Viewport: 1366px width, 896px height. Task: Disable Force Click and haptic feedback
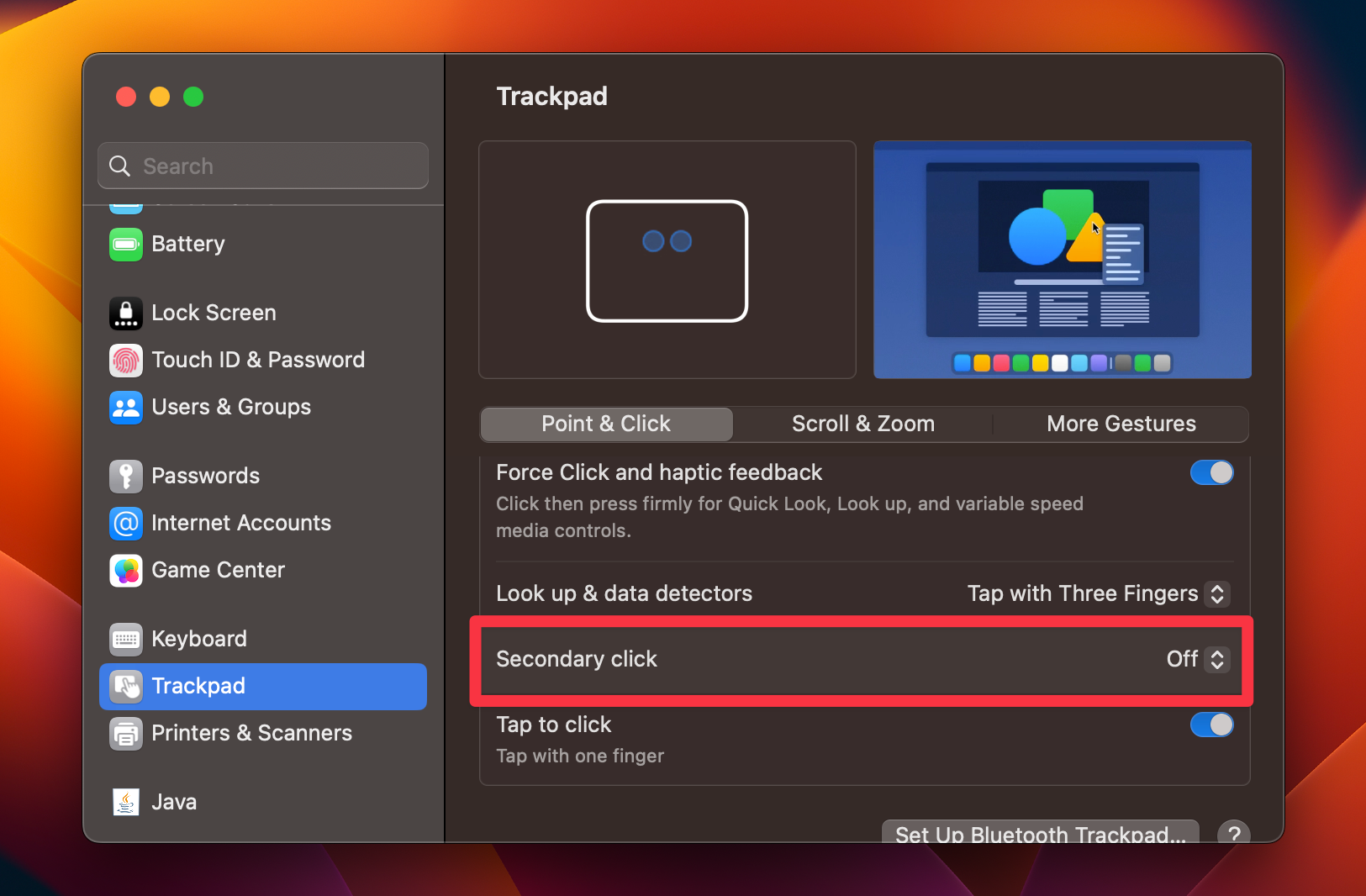click(x=1210, y=472)
